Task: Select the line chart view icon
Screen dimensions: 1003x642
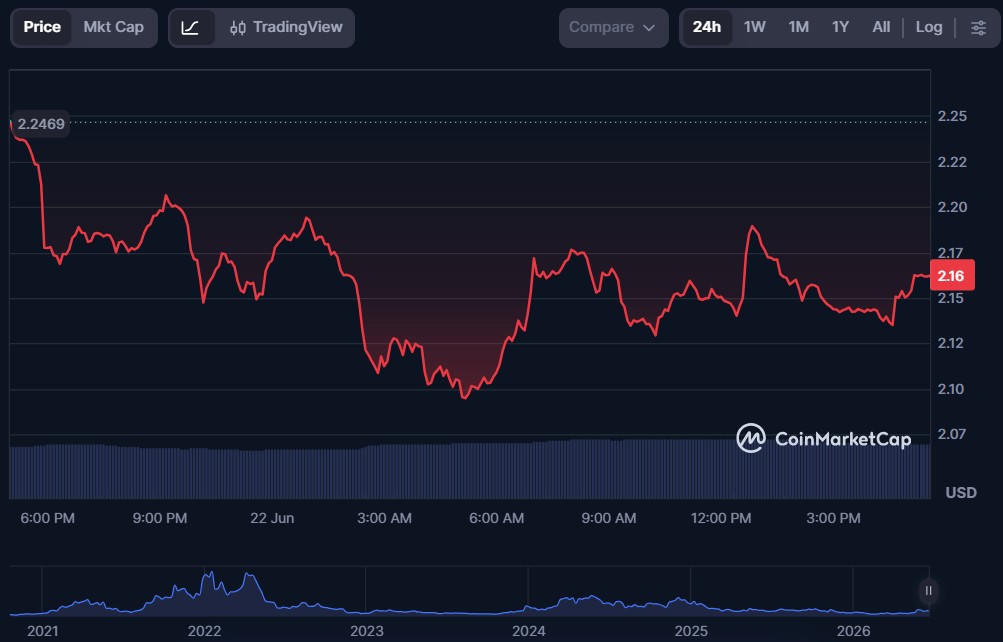Action: coord(190,27)
